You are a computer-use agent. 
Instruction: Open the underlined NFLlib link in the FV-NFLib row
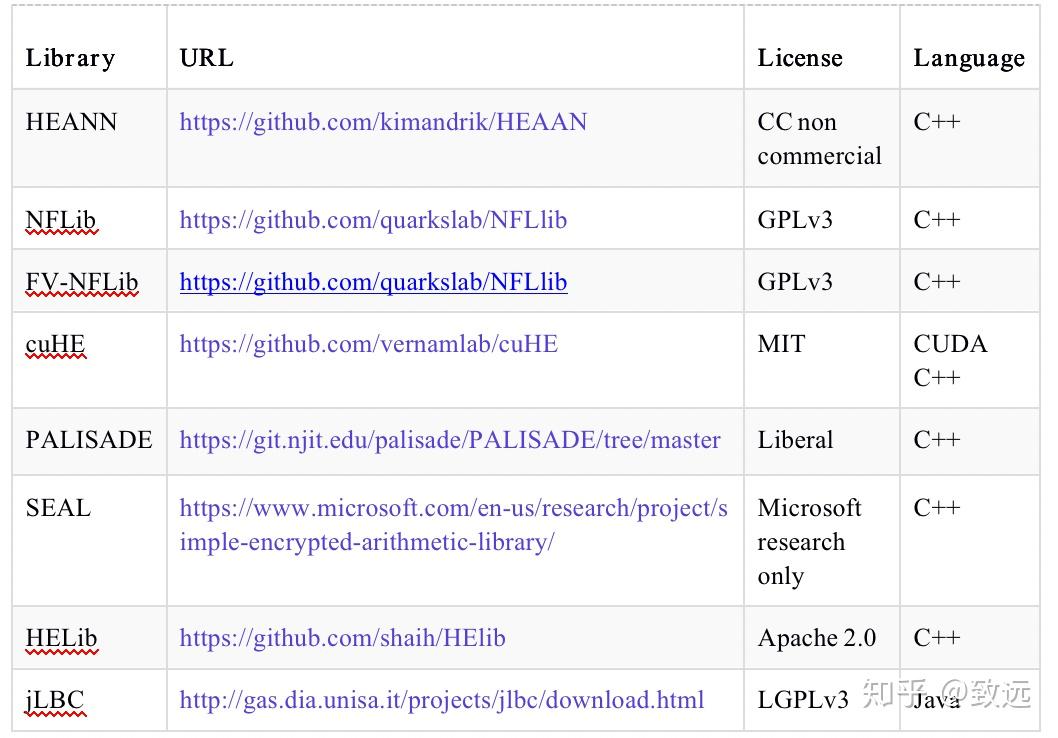[x=373, y=282]
